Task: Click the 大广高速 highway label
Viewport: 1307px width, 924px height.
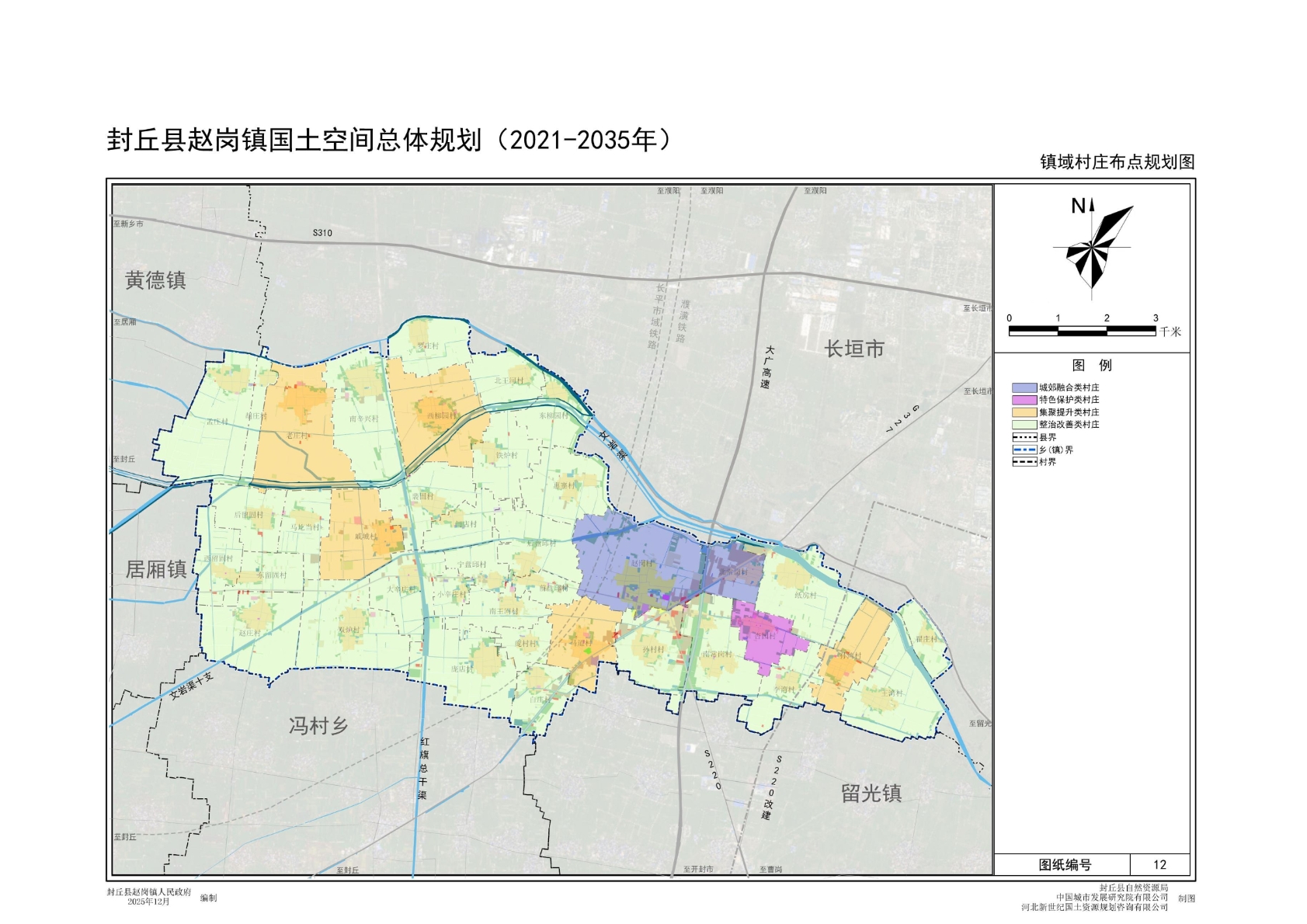Action: tap(767, 367)
